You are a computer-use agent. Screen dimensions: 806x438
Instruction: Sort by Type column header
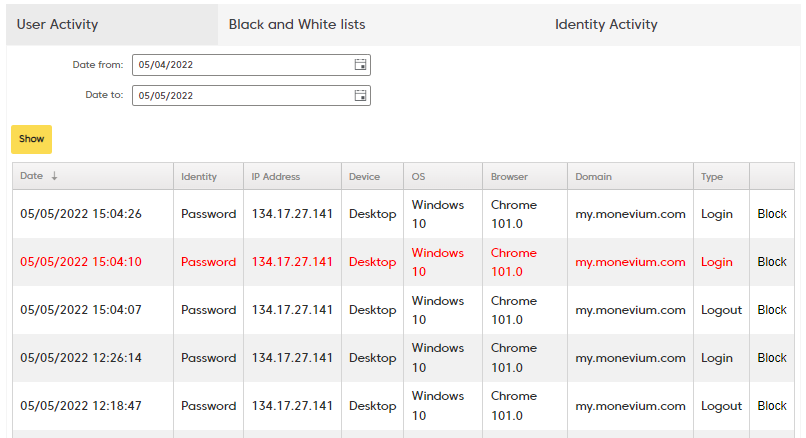(721, 176)
